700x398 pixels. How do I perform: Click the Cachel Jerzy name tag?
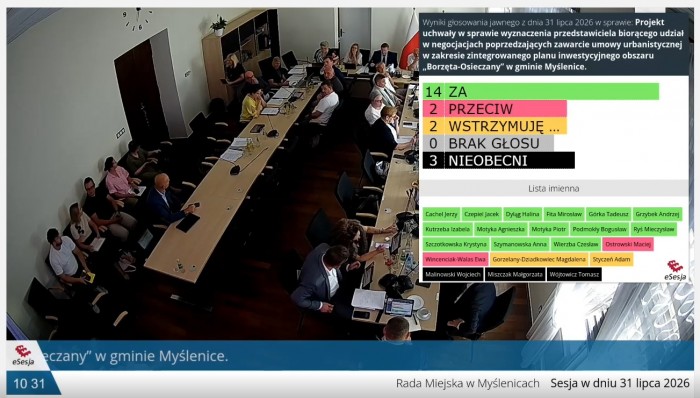(x=441, y=214)
